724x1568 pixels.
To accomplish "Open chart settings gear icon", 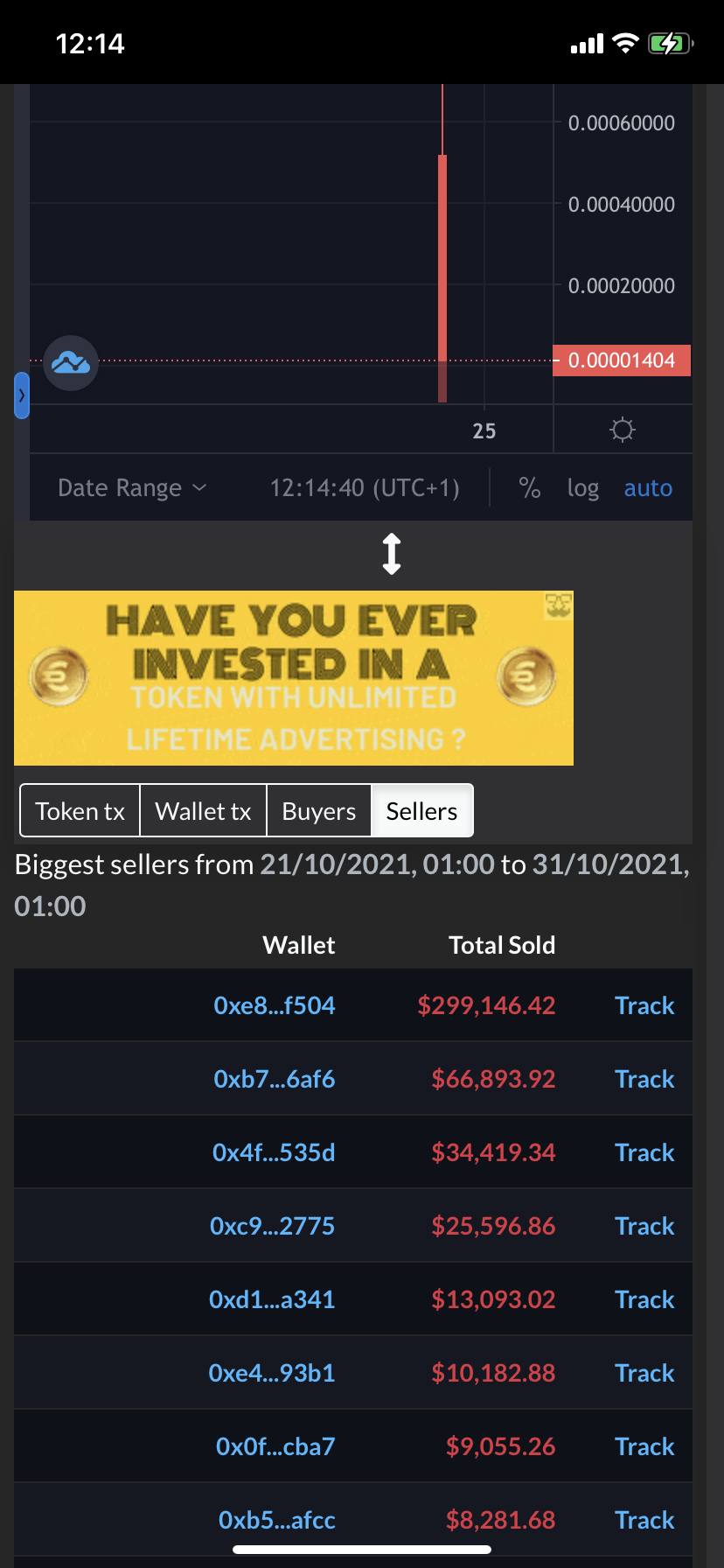I will coord(623,430).
